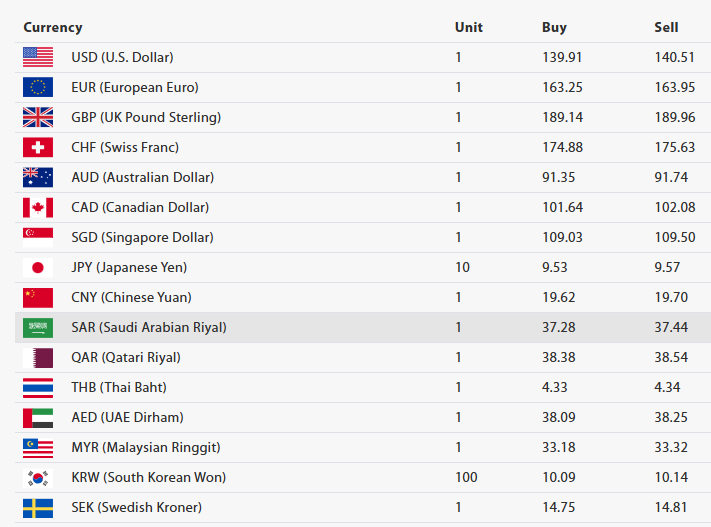Click the Currency column header
This screenshot has width=711, height=527.
[x=53, y=27]
